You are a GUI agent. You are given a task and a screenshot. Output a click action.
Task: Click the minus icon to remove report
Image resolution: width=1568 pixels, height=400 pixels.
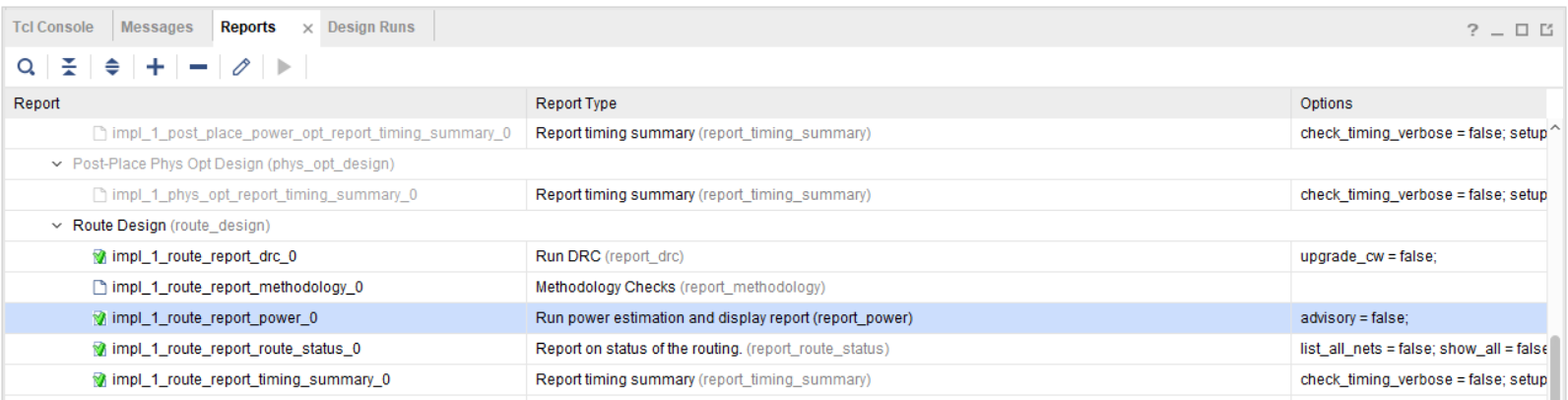point(198,67)
